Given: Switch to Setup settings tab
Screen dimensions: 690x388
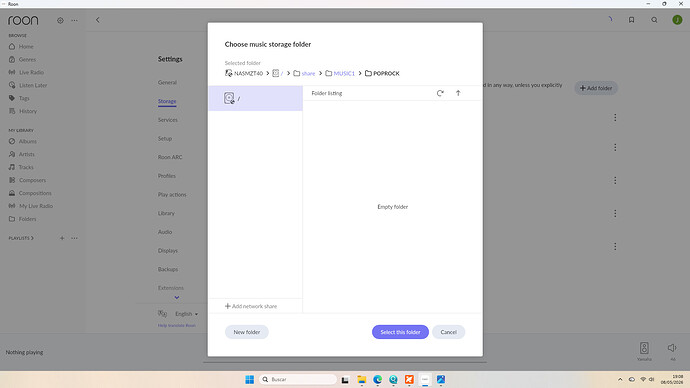Looking at the screenshot, I should 165,139.
